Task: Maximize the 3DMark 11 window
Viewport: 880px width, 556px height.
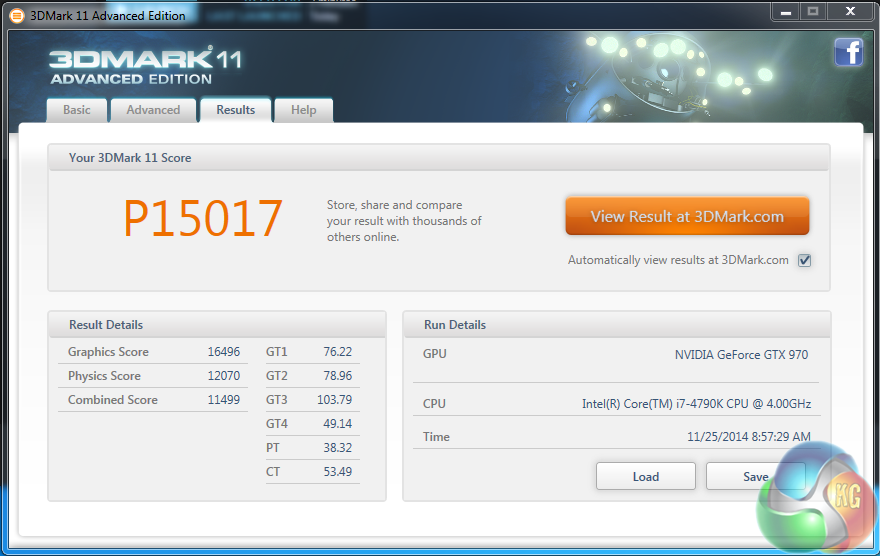Action: (x=812, y=11)
